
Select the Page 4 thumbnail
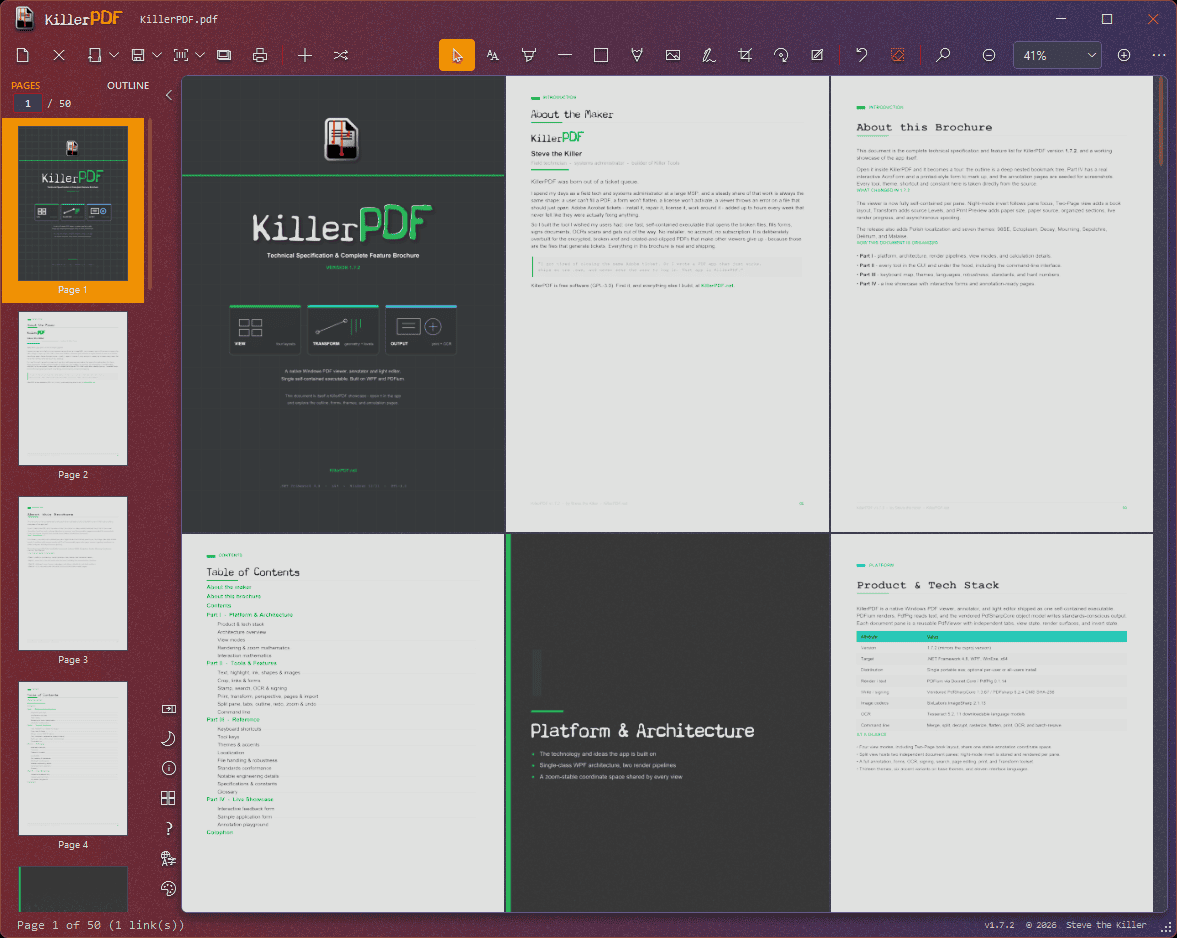pos(73,759)
